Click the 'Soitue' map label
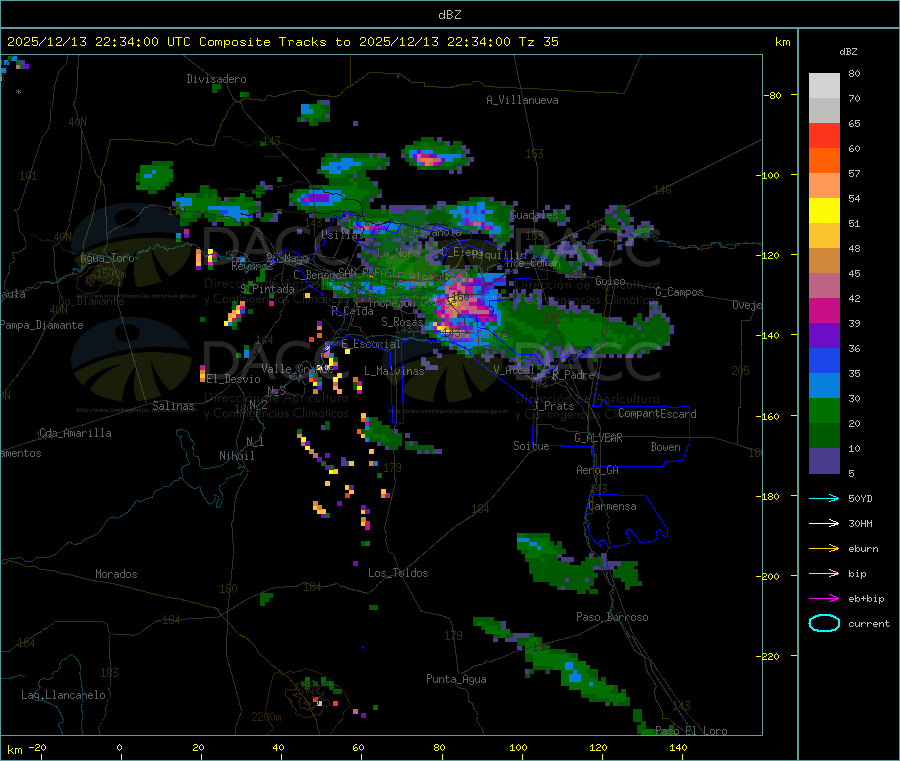The height and width of the screenshot is (761, 900). coord(531,446)
